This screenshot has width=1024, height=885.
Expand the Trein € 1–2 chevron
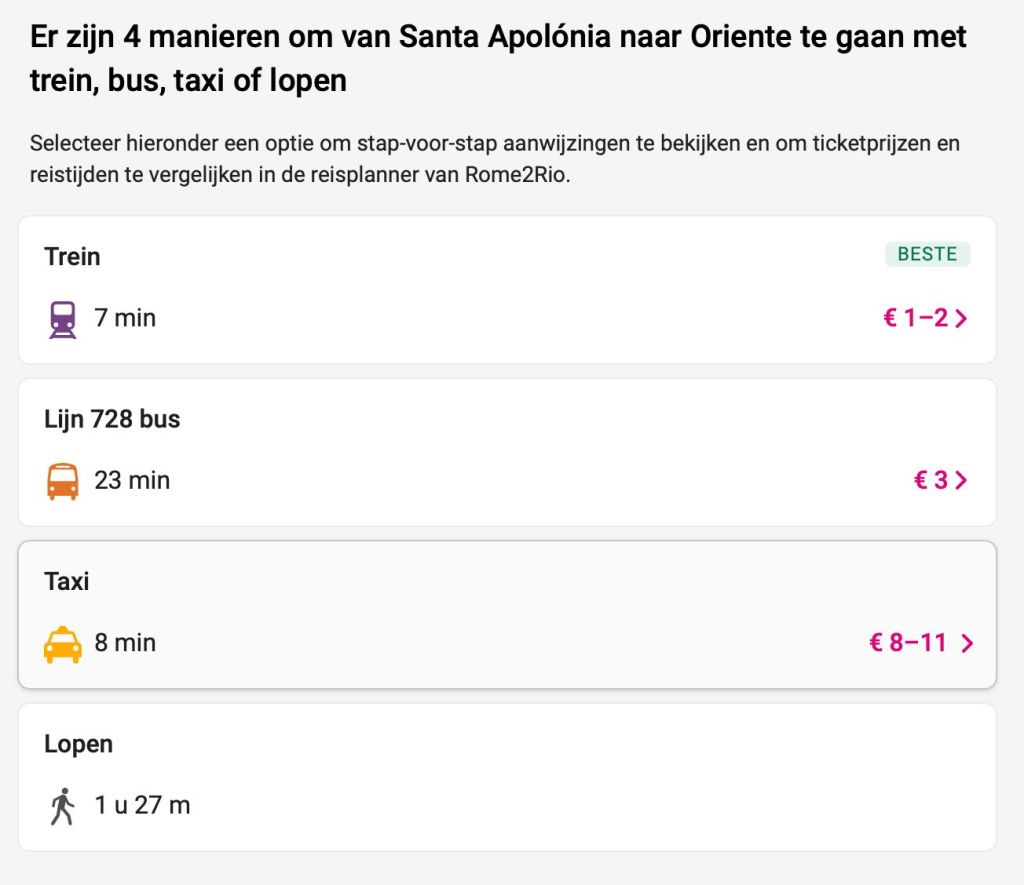coord(962,319)
